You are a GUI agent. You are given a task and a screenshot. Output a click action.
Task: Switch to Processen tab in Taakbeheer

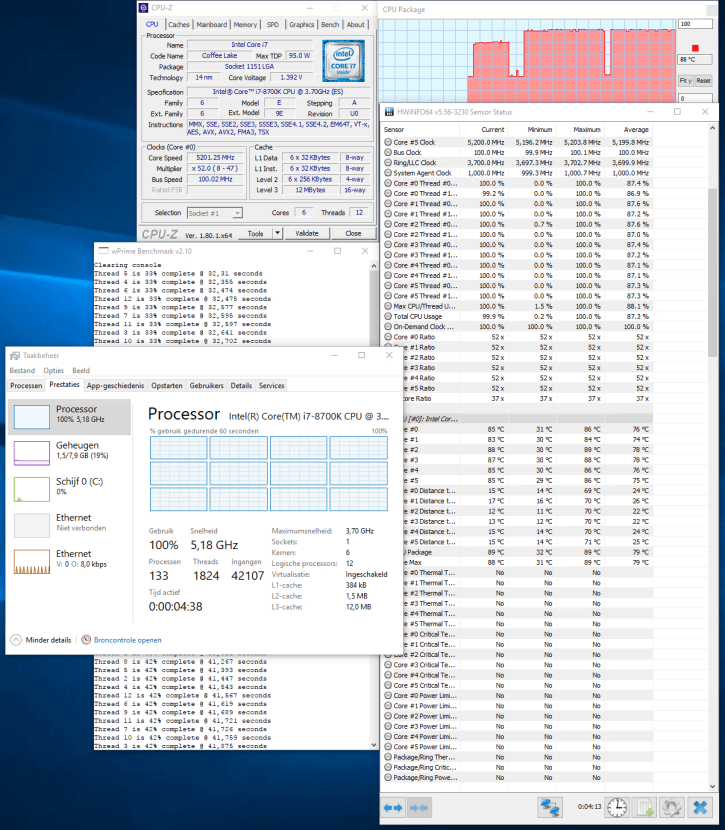(26, 385)
